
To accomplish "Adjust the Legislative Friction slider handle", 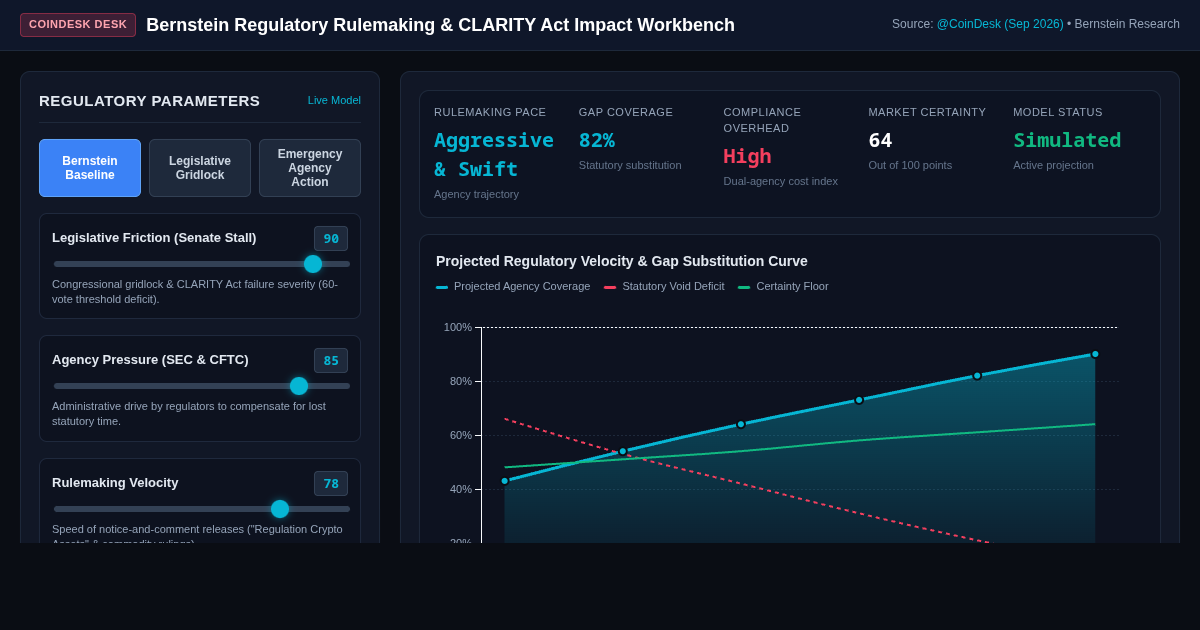I will click(313, 264).
